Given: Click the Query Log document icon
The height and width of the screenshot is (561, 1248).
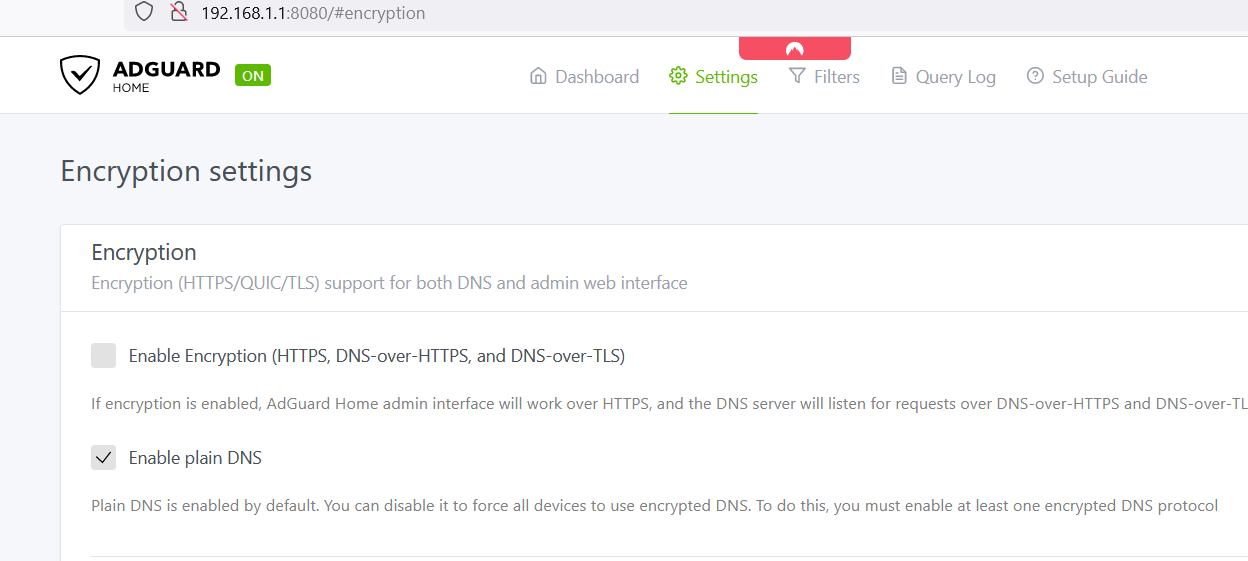Looking at the screenshot, I should pyautogui.click(x=899, y=76).
